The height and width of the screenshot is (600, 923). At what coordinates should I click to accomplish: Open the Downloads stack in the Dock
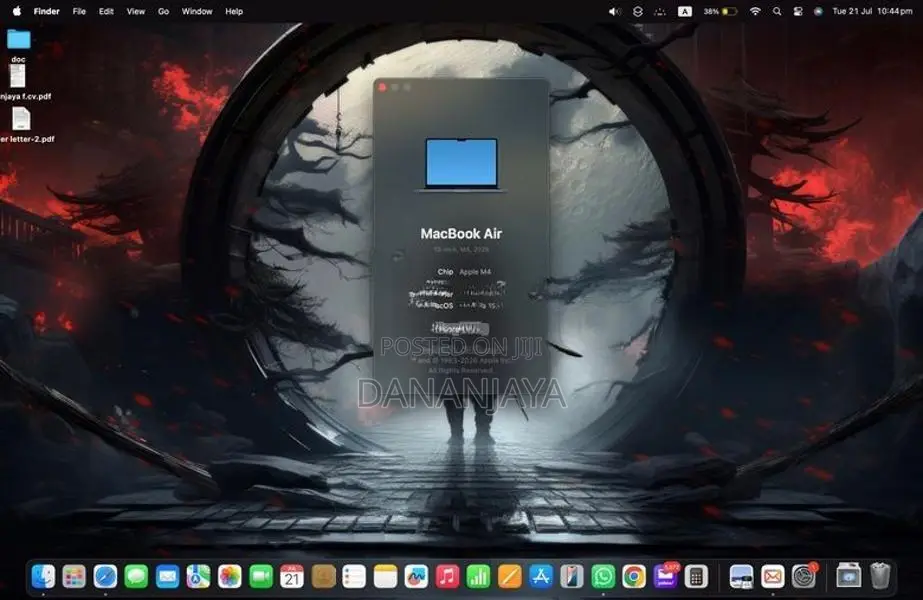(x=848, y=575)
